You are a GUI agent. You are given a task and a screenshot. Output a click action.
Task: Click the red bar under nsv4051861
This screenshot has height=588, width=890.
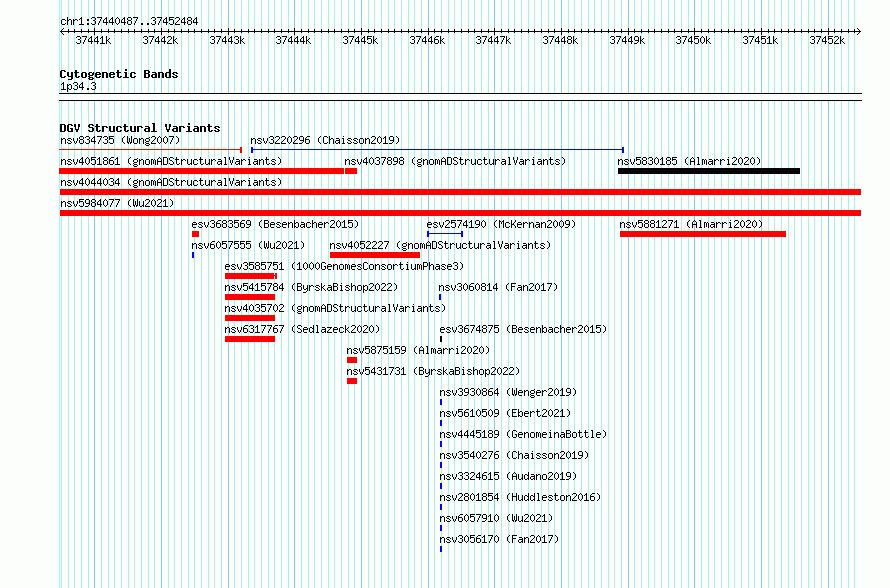click(x=201, y=171)
